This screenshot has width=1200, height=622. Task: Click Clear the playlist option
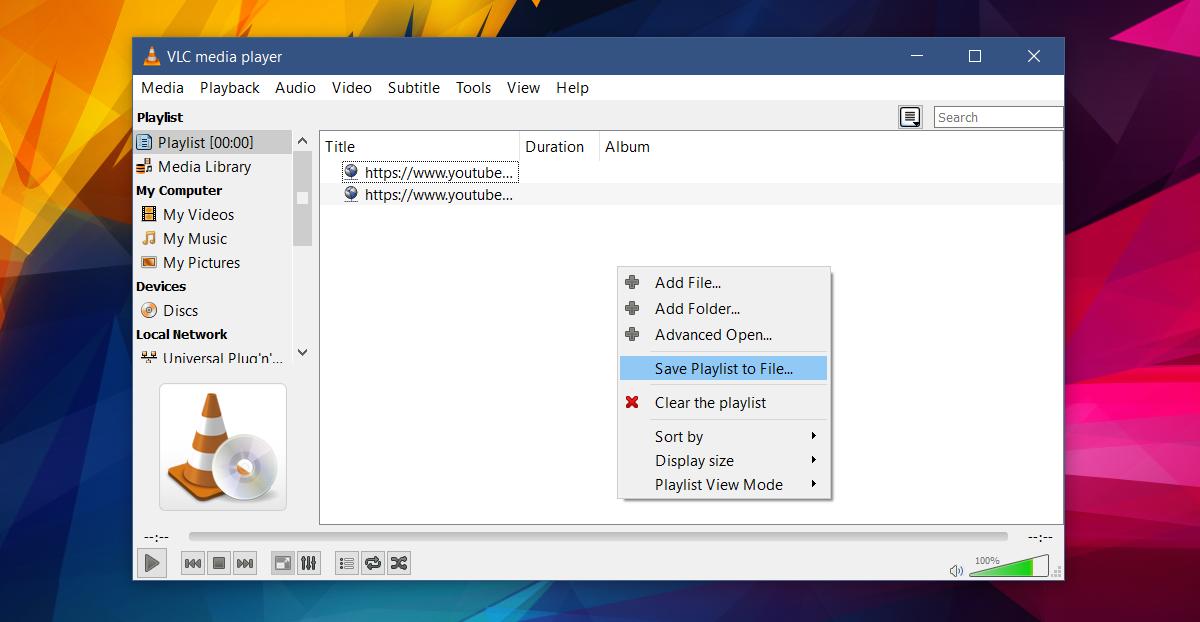723,403
